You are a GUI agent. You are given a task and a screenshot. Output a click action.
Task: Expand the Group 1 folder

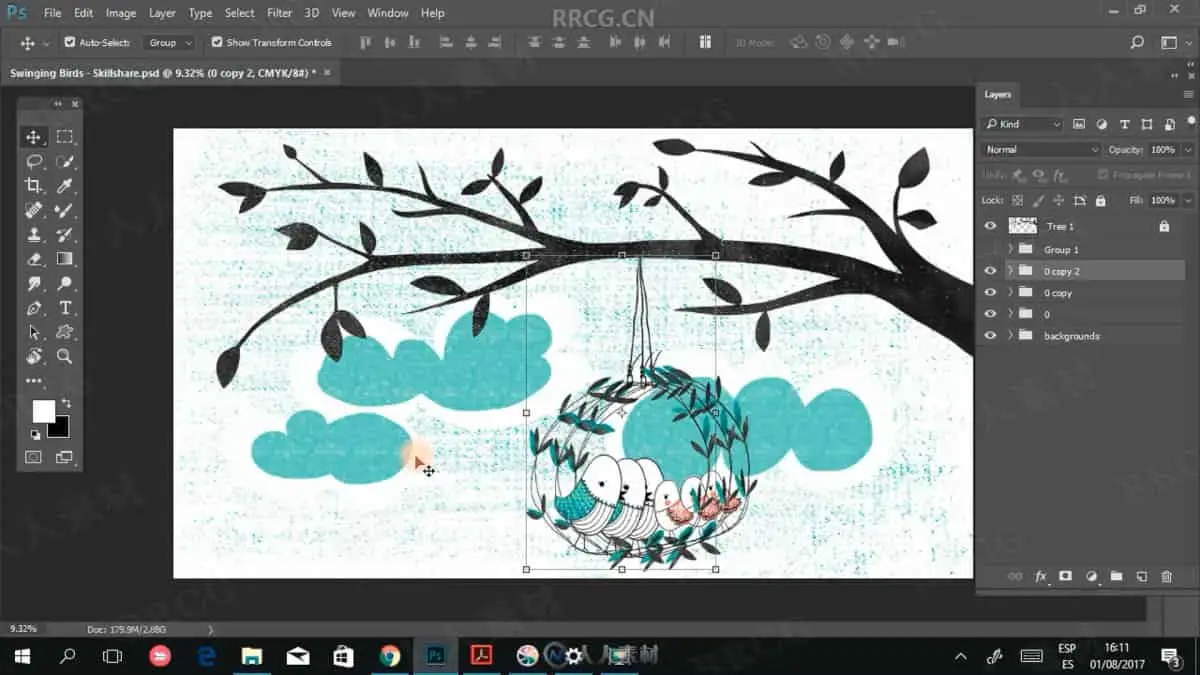tap(1010, 249)
